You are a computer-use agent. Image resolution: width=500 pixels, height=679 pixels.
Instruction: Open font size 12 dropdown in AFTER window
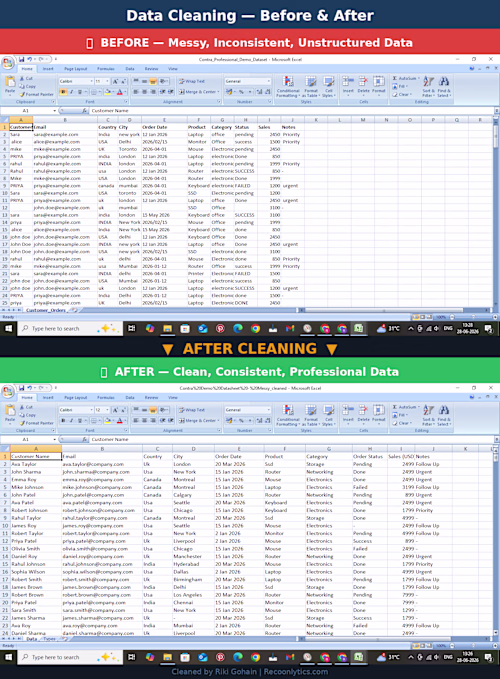pyautogui.click(x=107, y=410)
